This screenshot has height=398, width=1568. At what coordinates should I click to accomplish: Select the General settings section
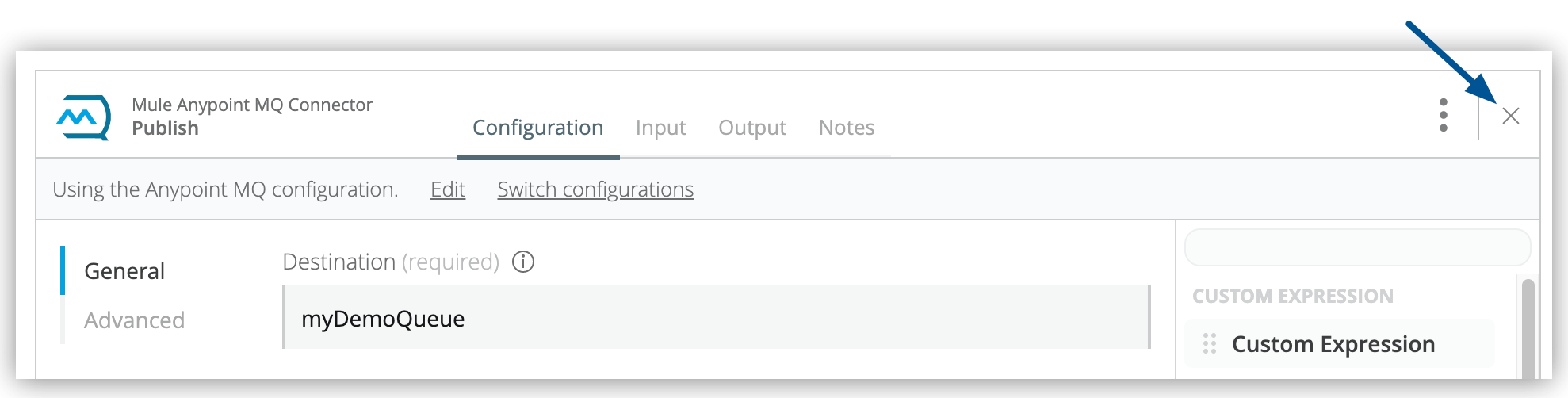click(x=124, y=271)
